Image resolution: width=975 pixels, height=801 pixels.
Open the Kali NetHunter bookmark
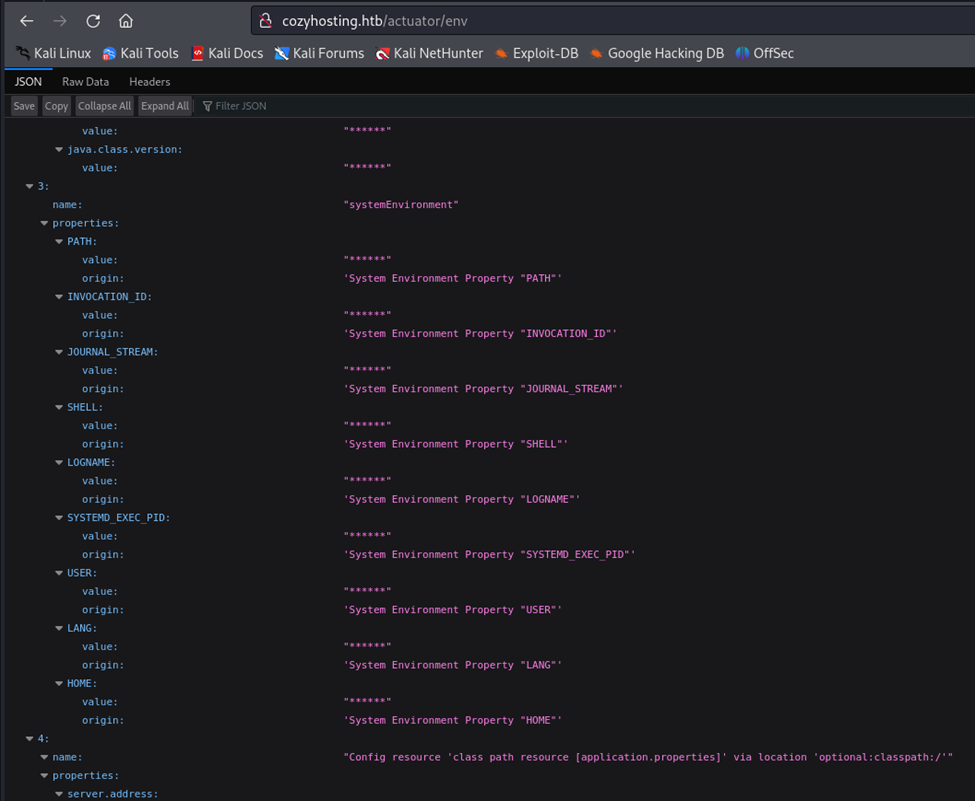430,53
